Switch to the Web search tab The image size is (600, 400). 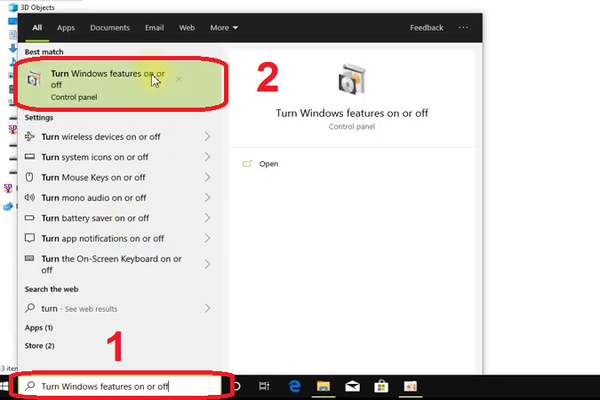click(x=187, y=28)
